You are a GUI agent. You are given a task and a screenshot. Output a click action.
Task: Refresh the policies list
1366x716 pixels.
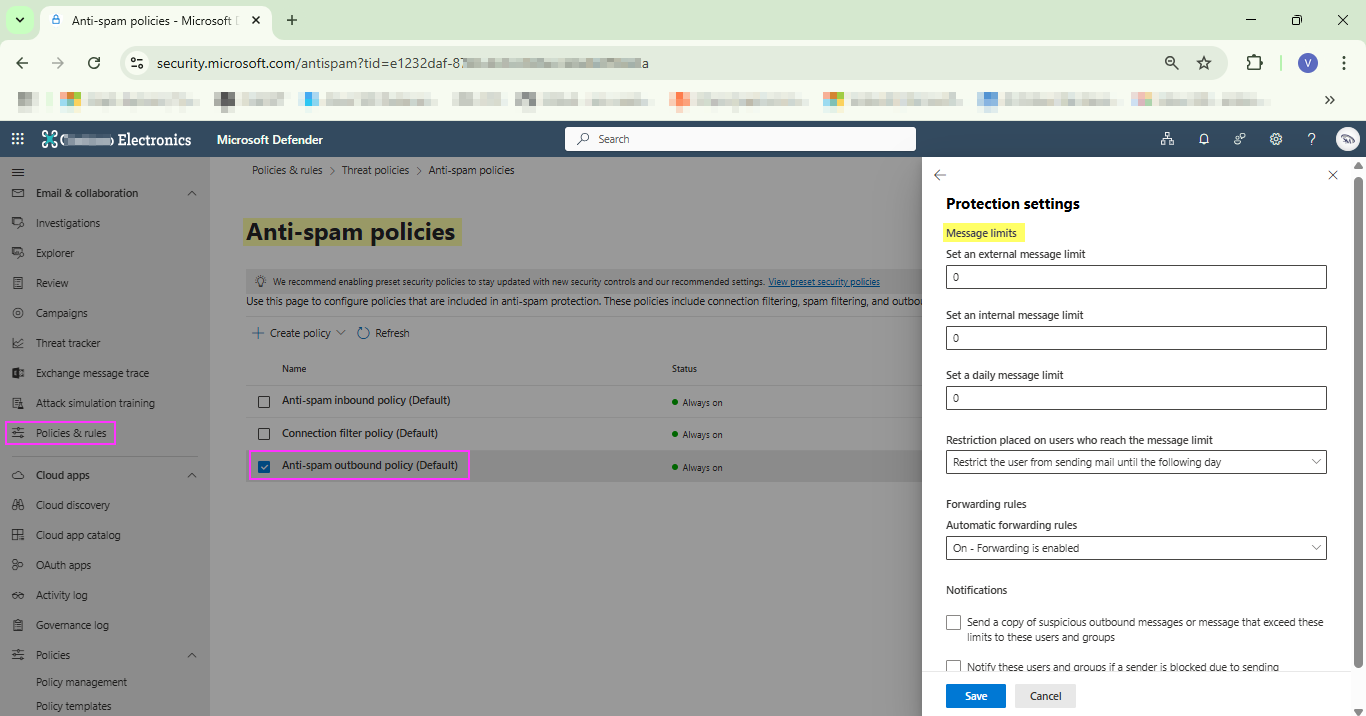coord(383,333)
